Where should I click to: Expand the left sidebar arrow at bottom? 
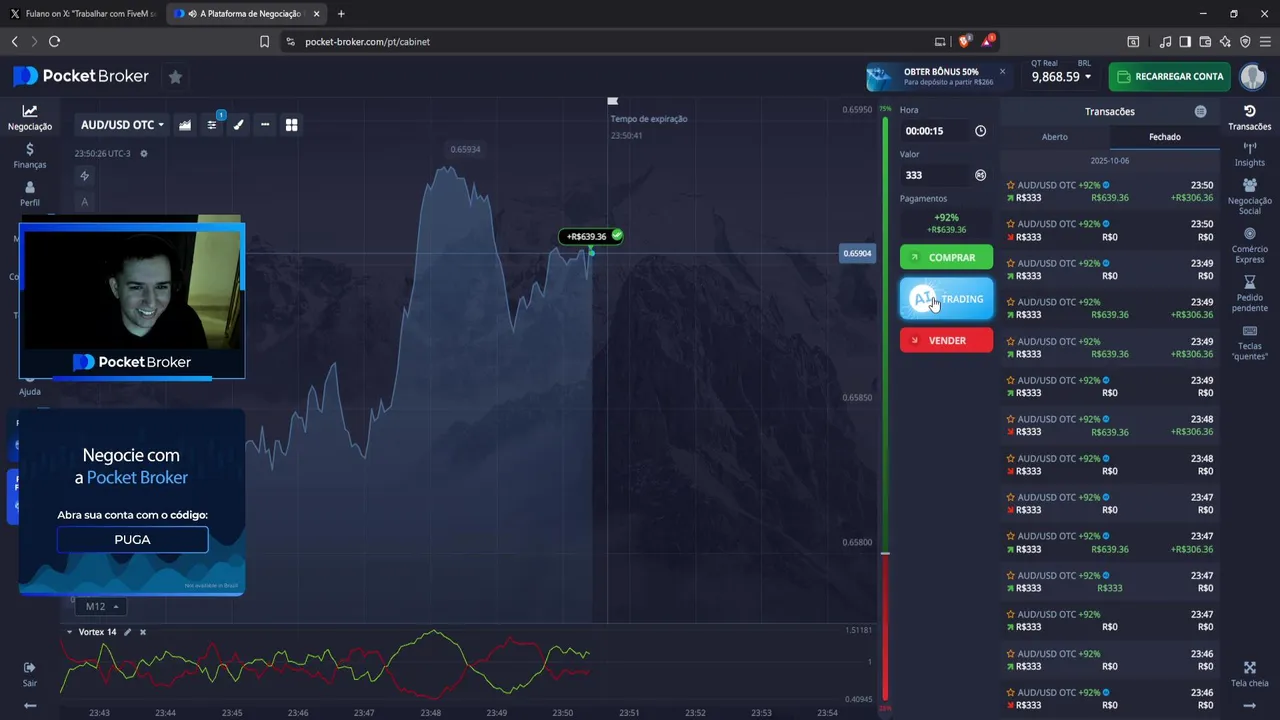point(30,705)
